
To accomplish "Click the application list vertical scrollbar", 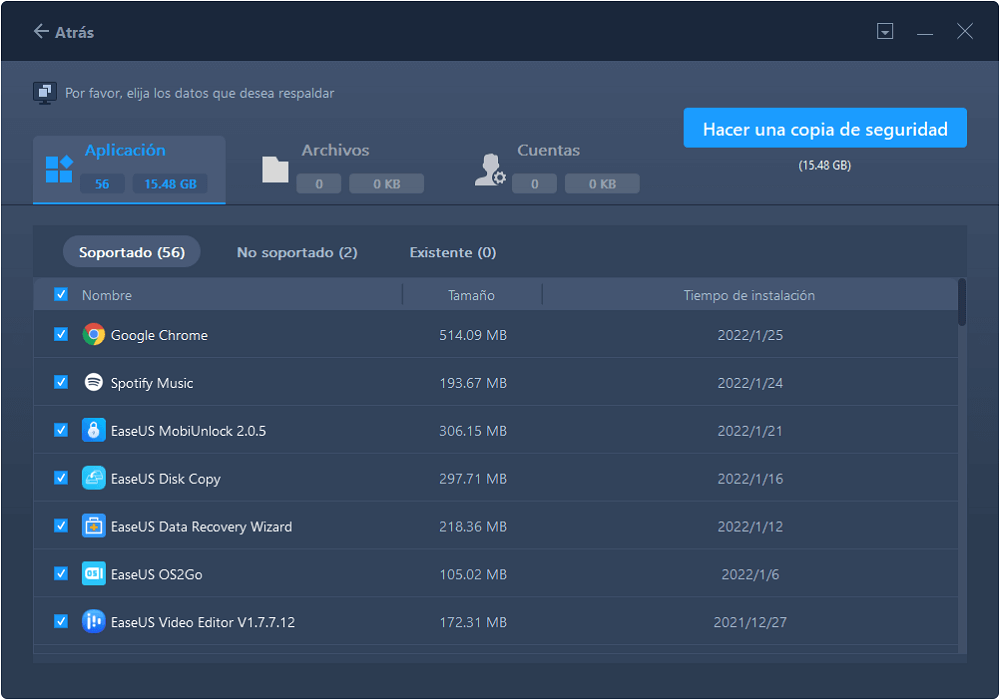I will [x=962, y=302].
